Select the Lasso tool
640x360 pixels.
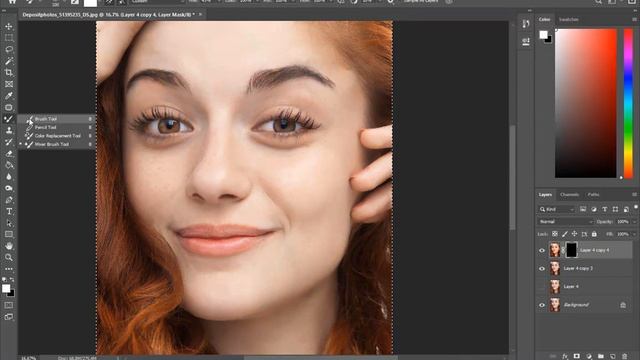tap(9, 49)
